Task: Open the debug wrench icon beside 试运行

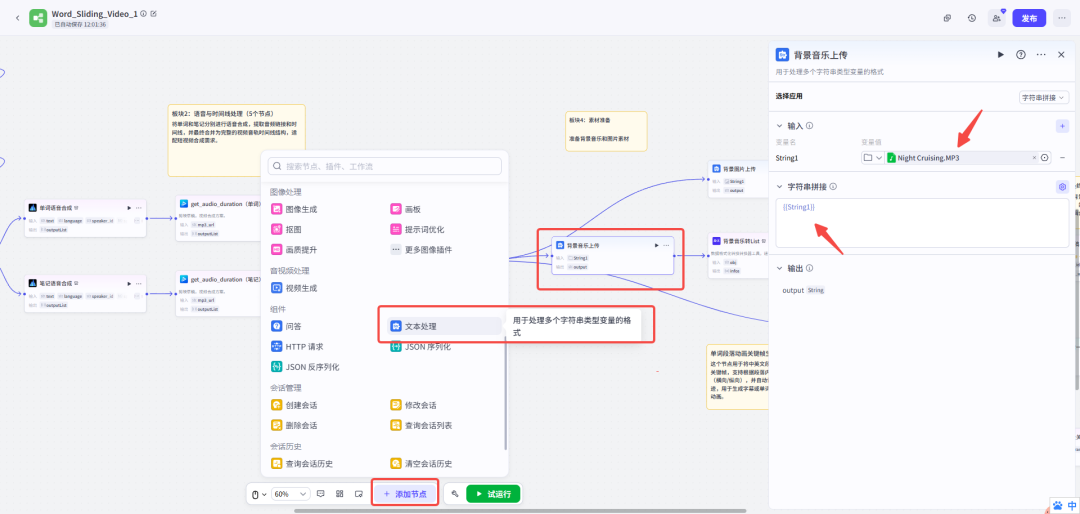Action: (x=455, y=494)
